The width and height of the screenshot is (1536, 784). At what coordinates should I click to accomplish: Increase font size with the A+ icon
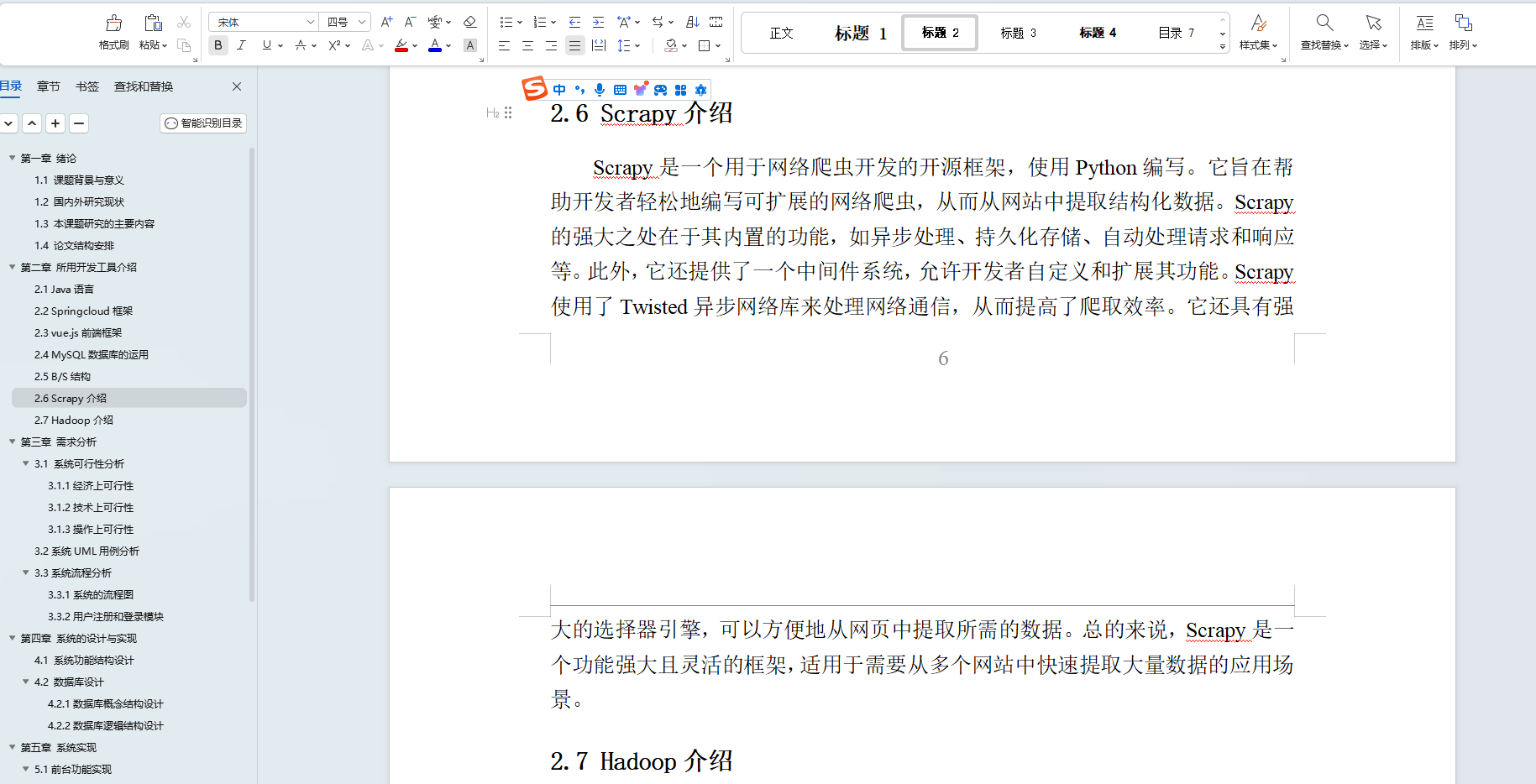386,22
